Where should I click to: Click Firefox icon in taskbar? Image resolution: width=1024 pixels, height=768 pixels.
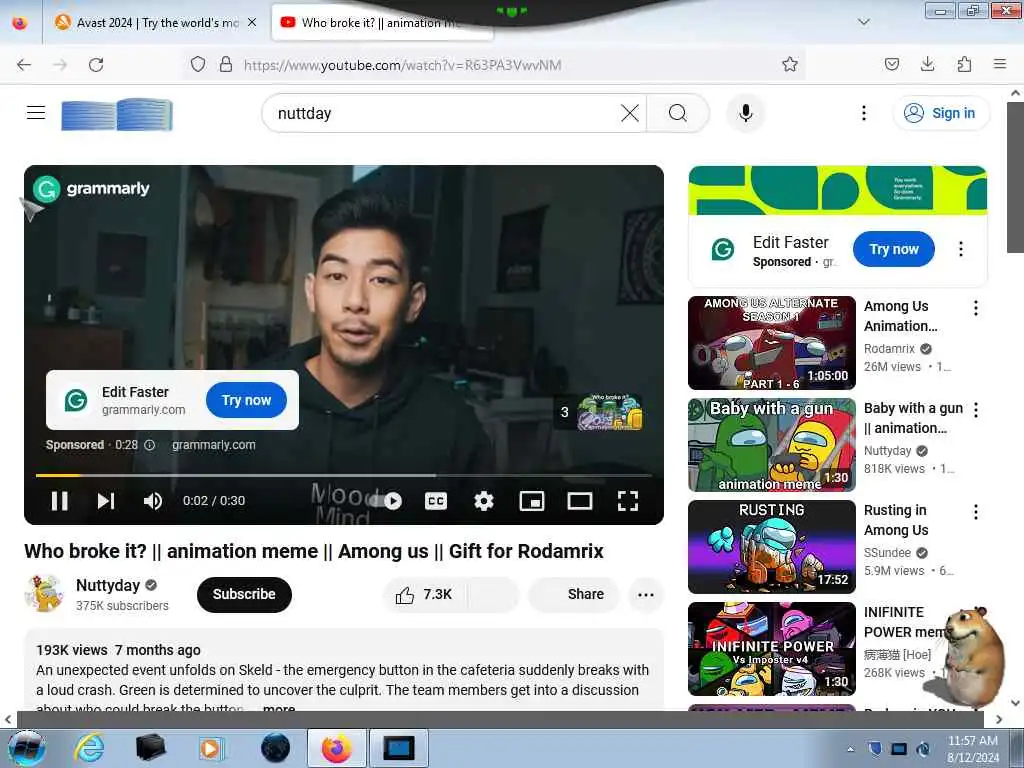click(336, 748)
